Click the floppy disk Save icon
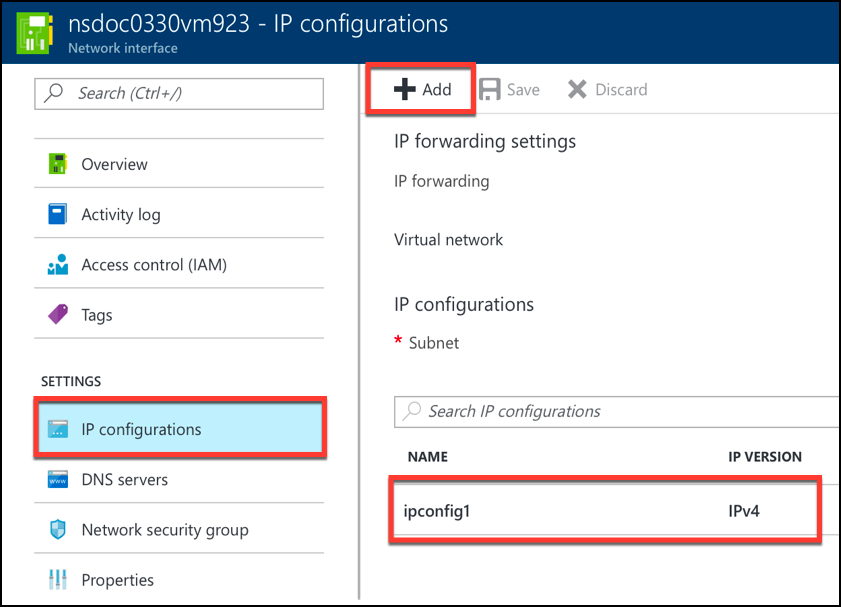Viewport: 841px width, 607px height. tap(490, 89)
